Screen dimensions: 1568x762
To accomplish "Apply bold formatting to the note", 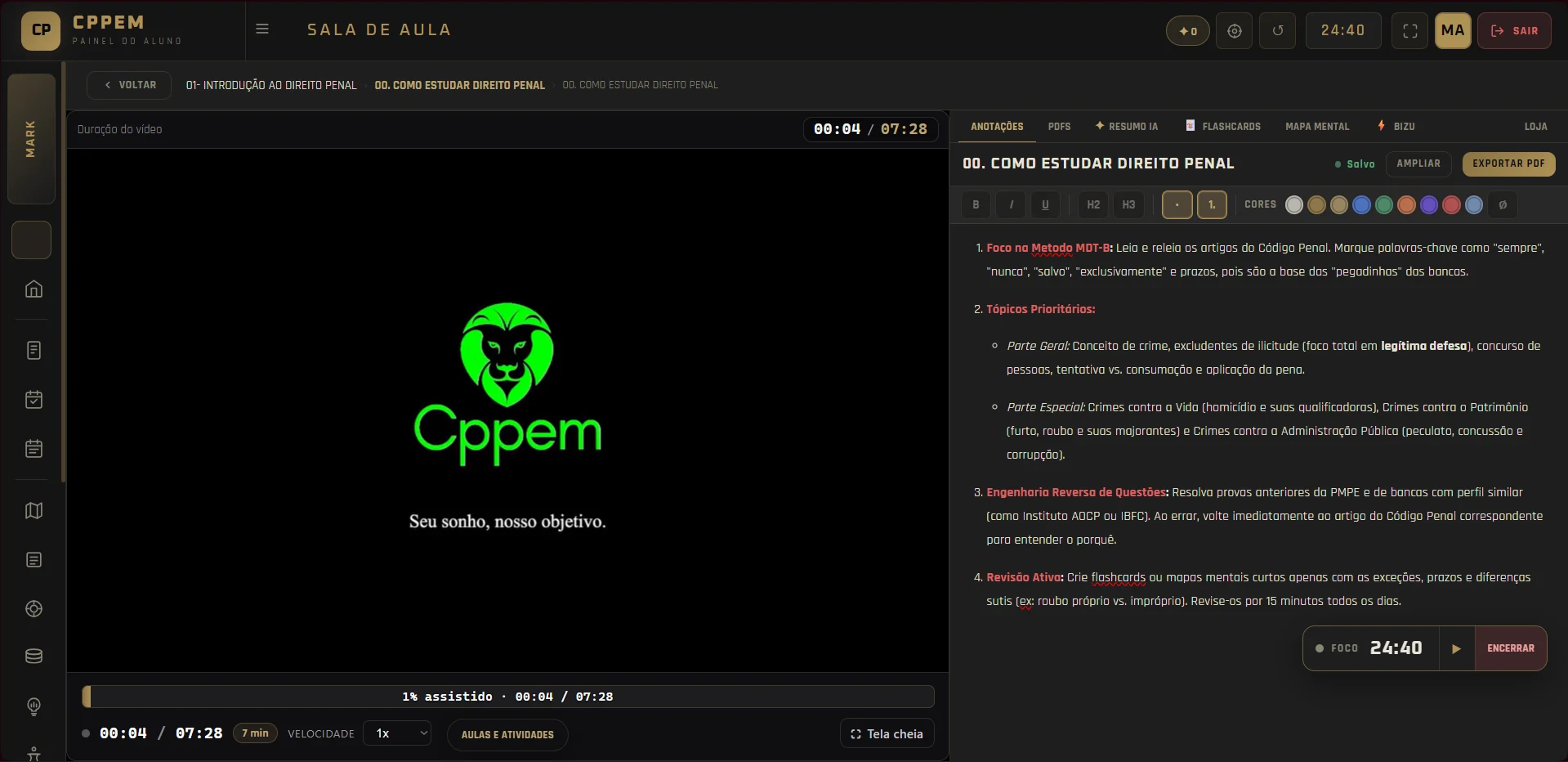I will click(976, 204).
